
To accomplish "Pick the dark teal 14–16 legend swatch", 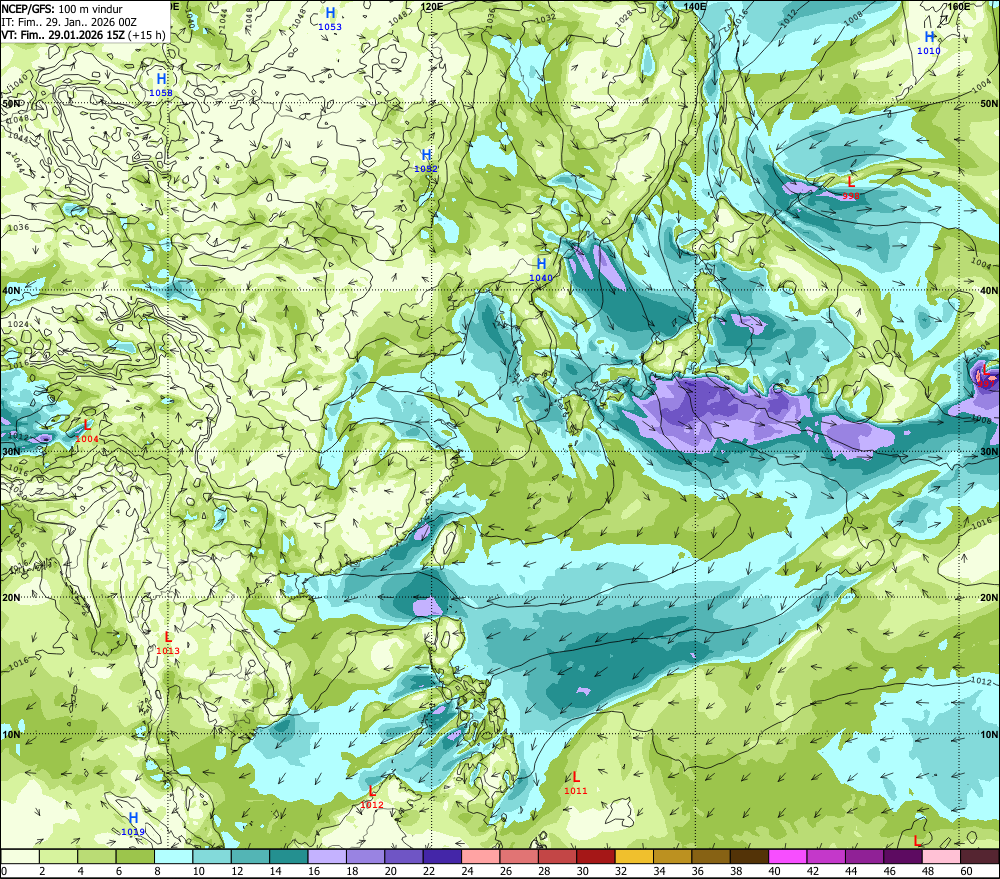I will 289,856.
